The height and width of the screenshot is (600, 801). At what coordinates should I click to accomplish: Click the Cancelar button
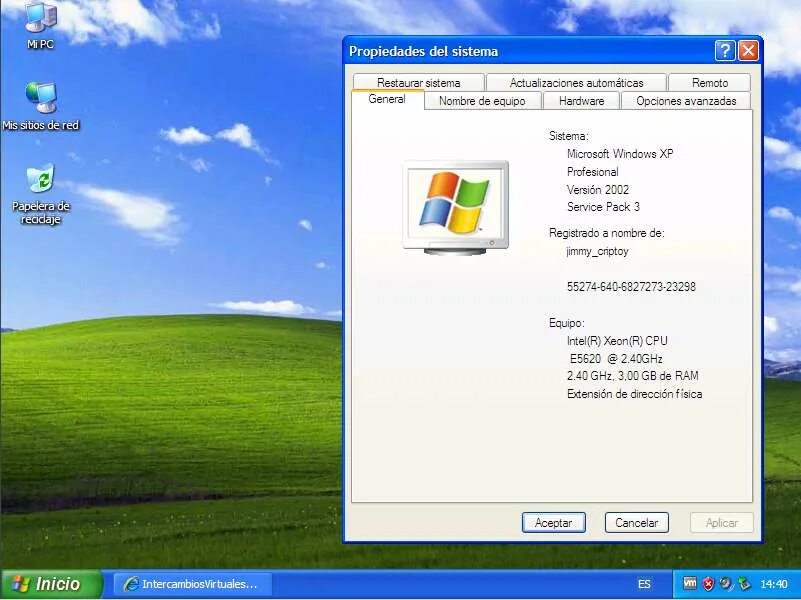(x=637, y=523)
